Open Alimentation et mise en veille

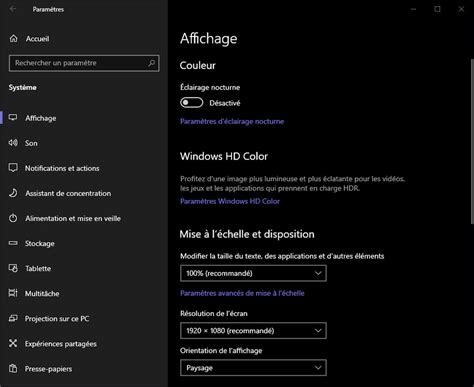(84, 218)
